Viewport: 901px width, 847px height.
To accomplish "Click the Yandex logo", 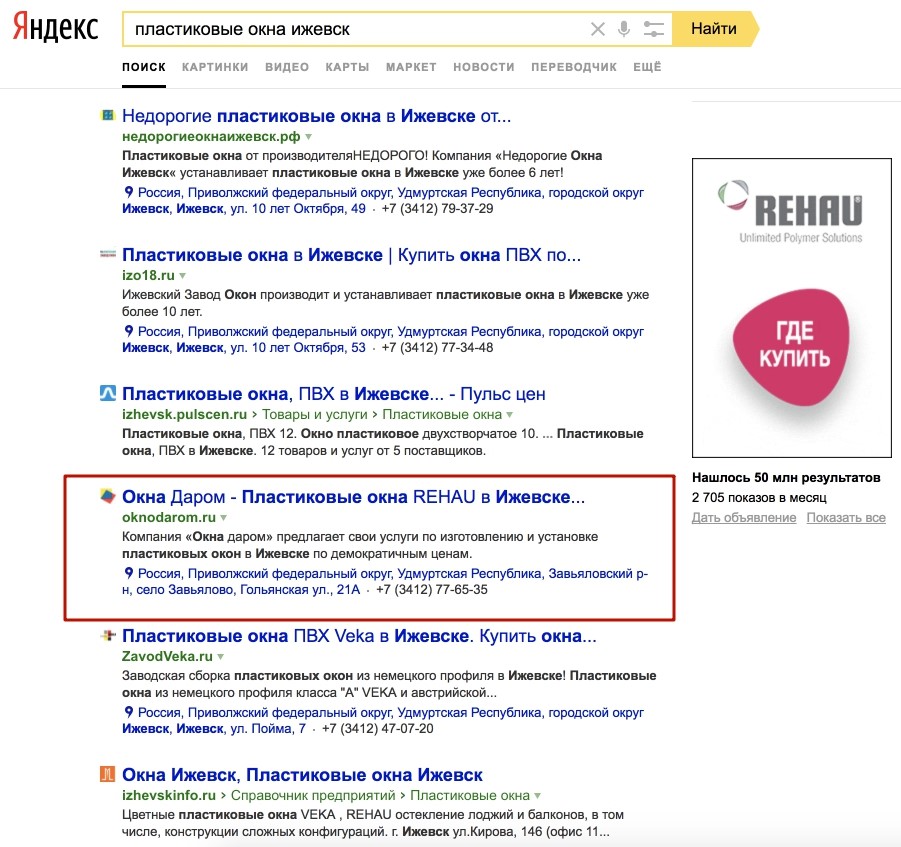I will point(55,29).
